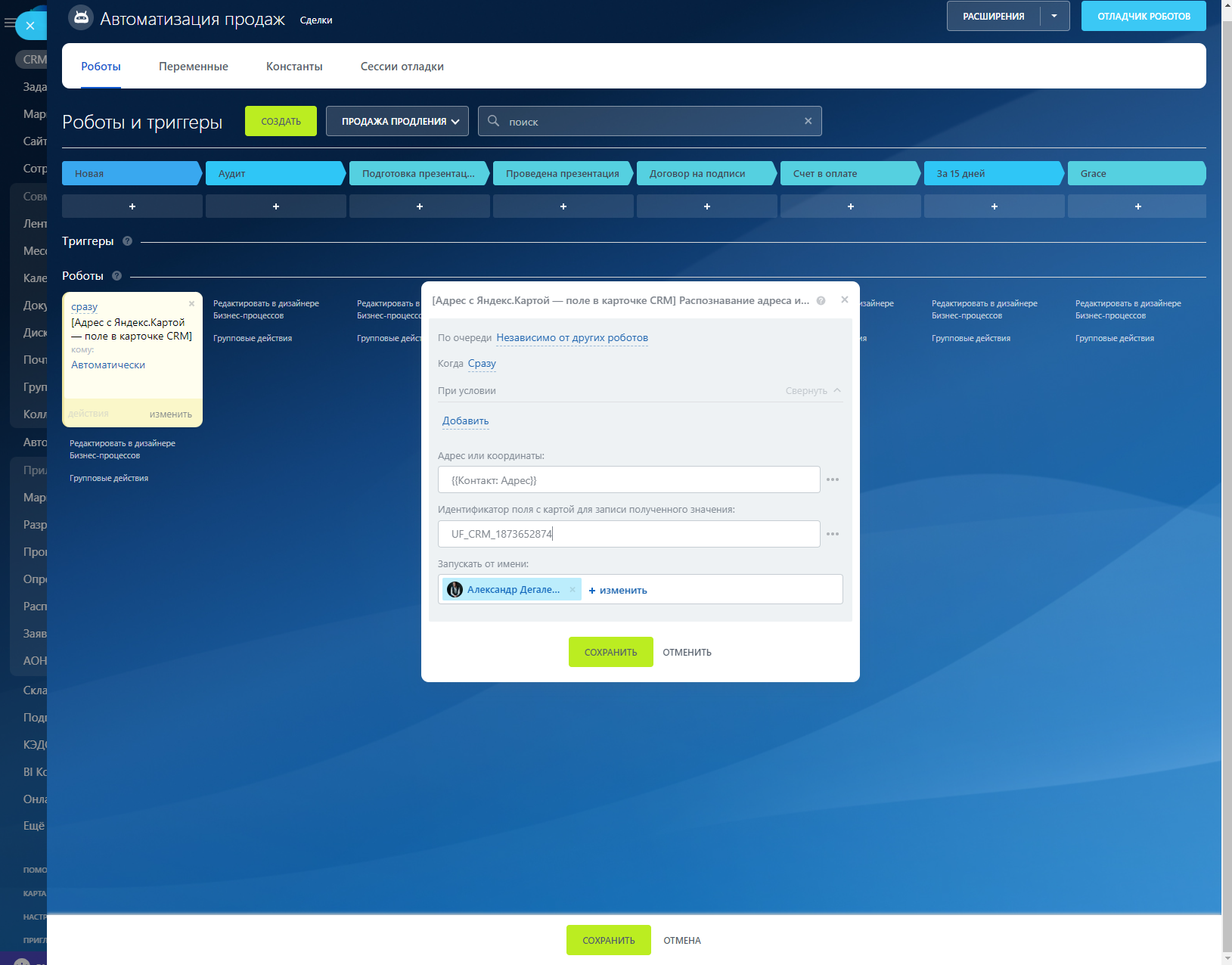Change the Когда timing from Сразу
The image size is (1232, 965).
(x=482, y=364)
